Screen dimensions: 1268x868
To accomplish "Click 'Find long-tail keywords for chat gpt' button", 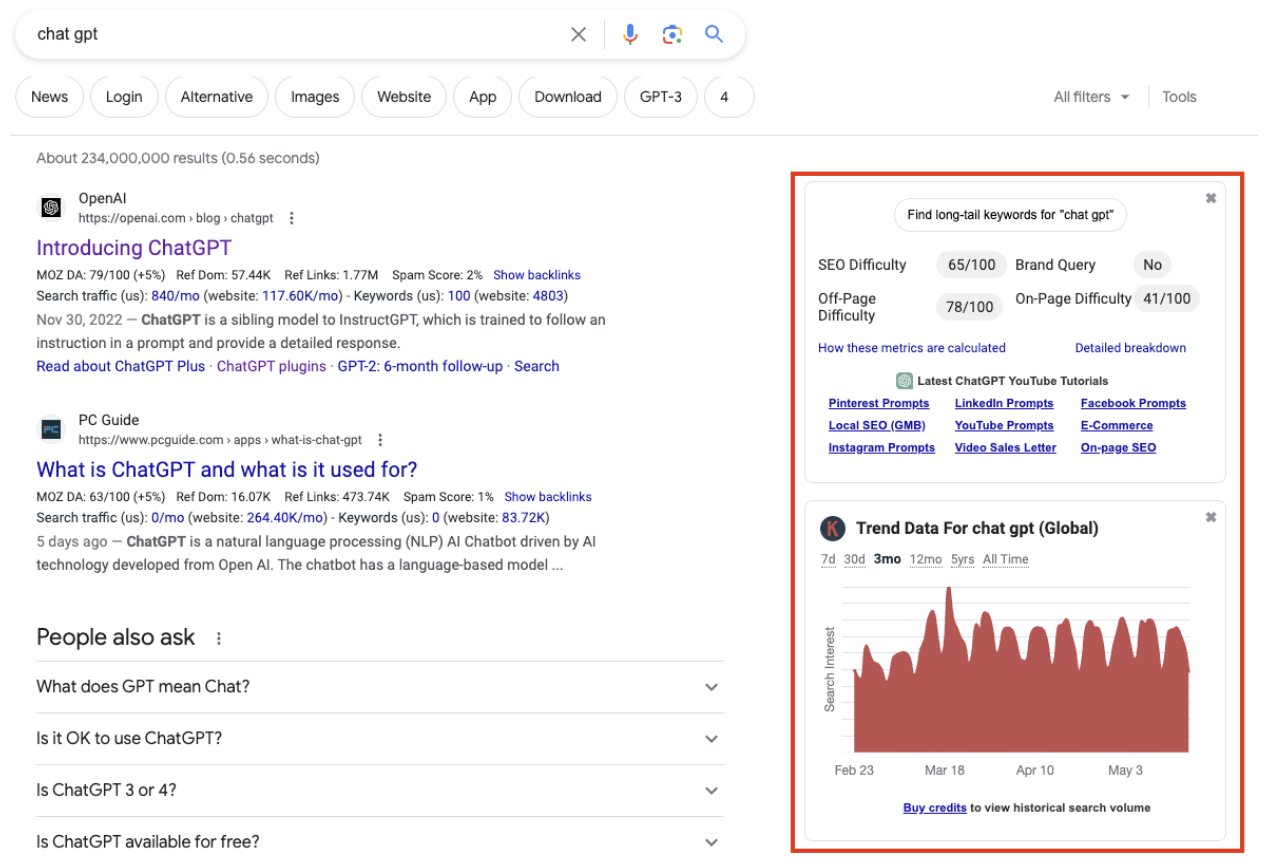I will point(1010,215).
